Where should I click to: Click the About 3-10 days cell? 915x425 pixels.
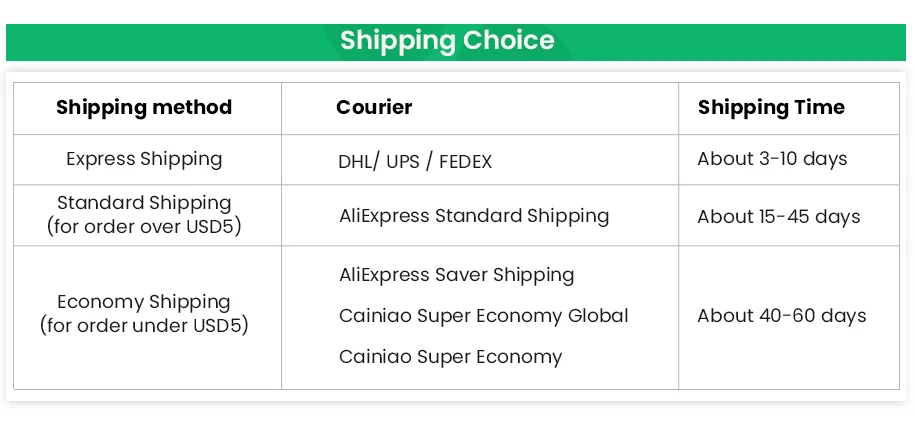pyautogui.click(x=772, y=159)
